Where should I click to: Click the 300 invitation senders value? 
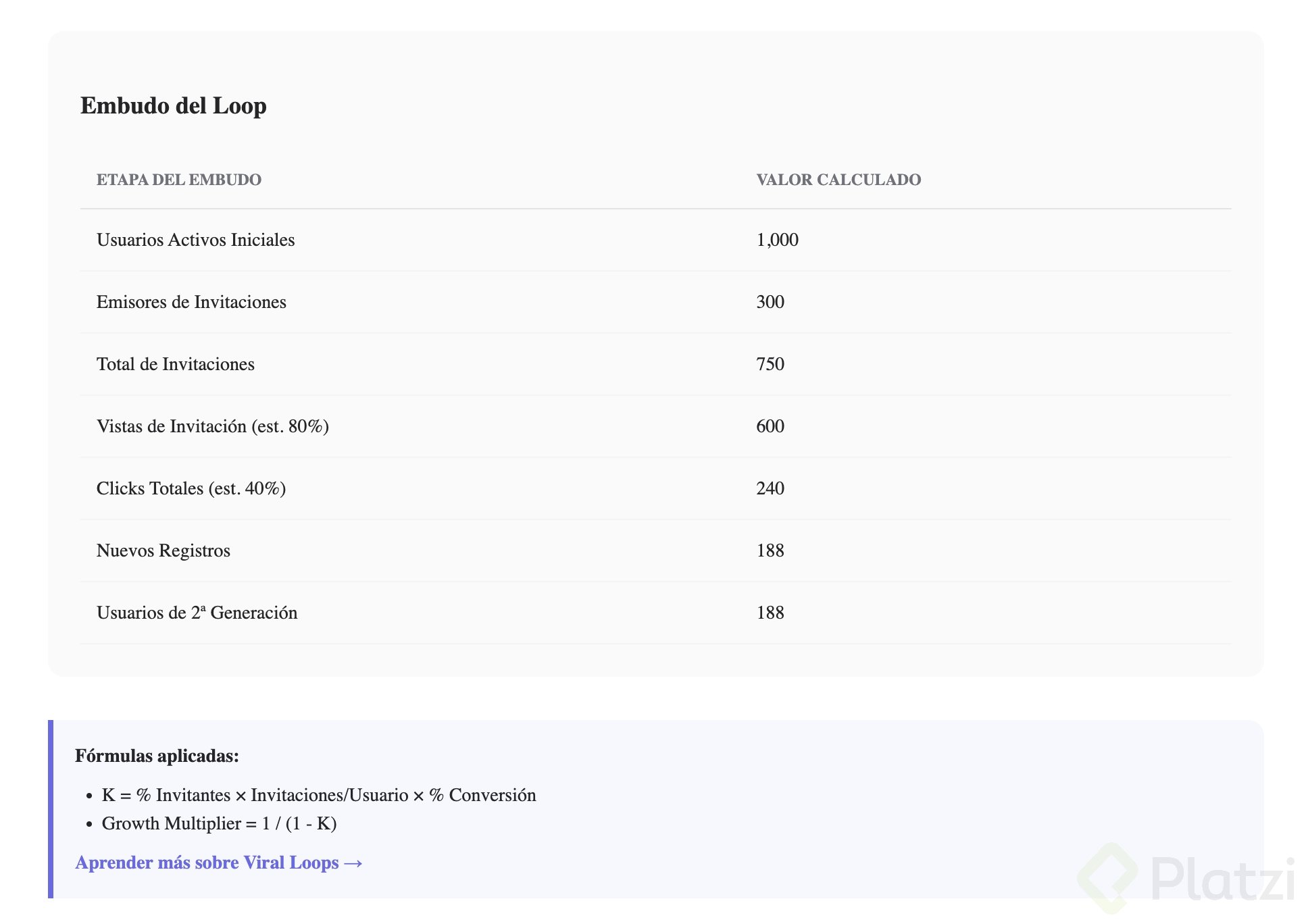[x=770, y=302]
